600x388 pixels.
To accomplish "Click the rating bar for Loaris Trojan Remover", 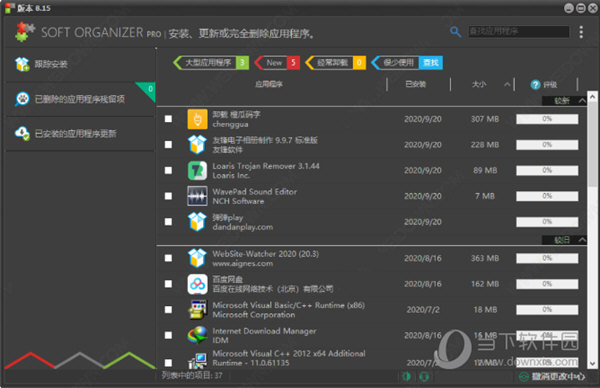I will (547, 170).
